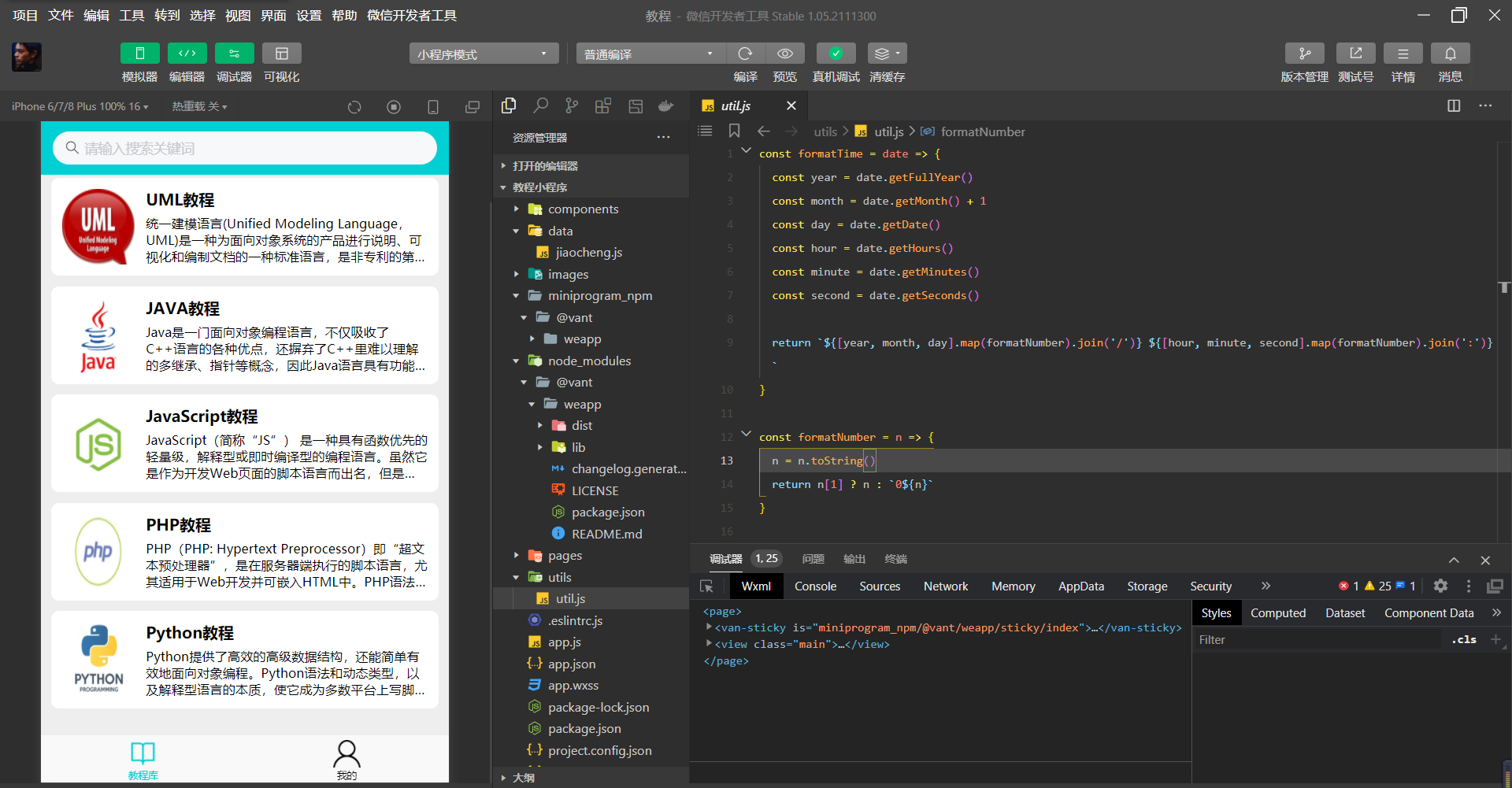
Task: Open the search icon in sidebar
Action: point(540,105)
